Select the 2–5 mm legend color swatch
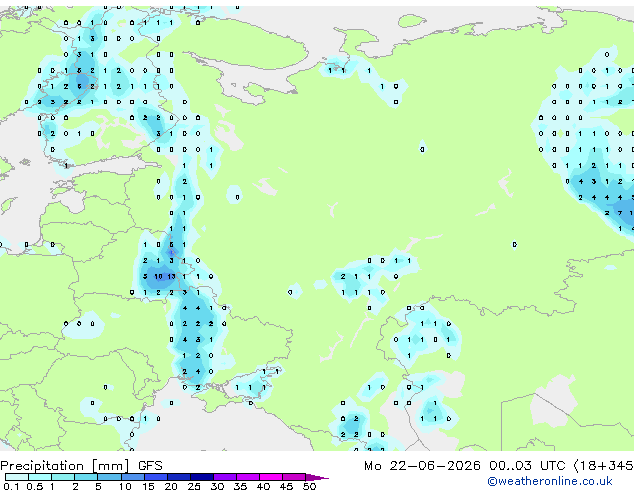This screenshot has height=490, width=634. tap(86, 477)
